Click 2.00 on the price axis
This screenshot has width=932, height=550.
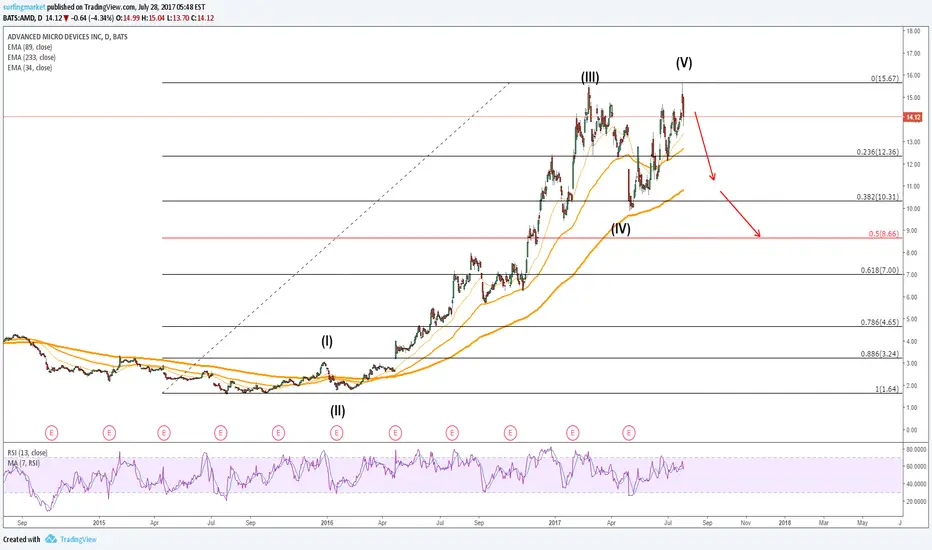(913, 386)
